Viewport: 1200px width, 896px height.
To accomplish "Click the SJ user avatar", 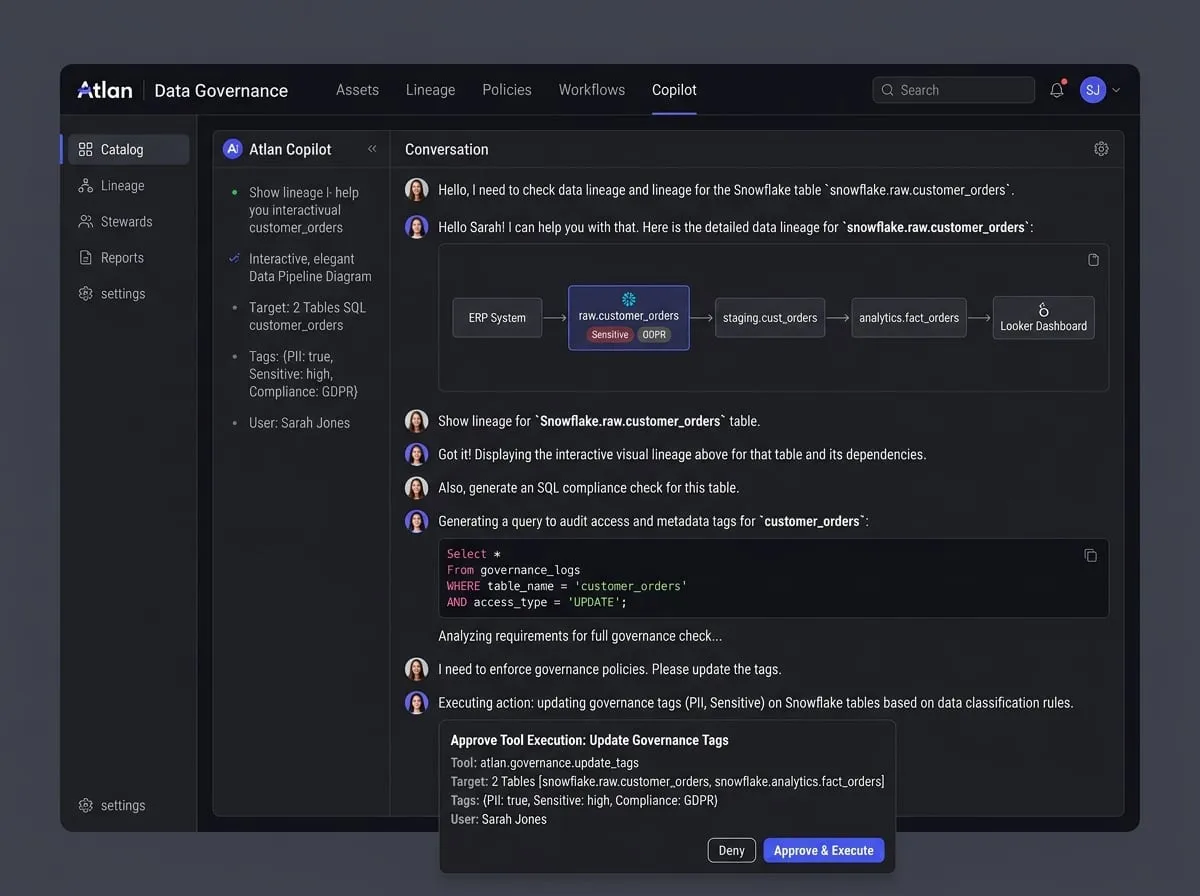I will pos(1093,90).
